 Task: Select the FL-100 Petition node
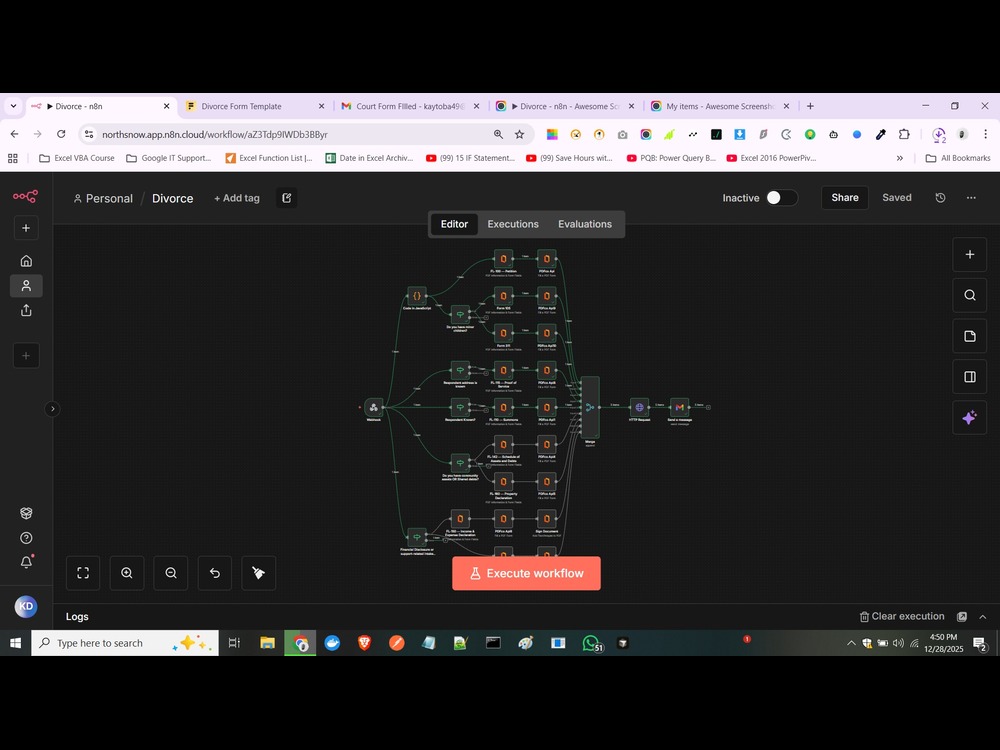(503, 258)
